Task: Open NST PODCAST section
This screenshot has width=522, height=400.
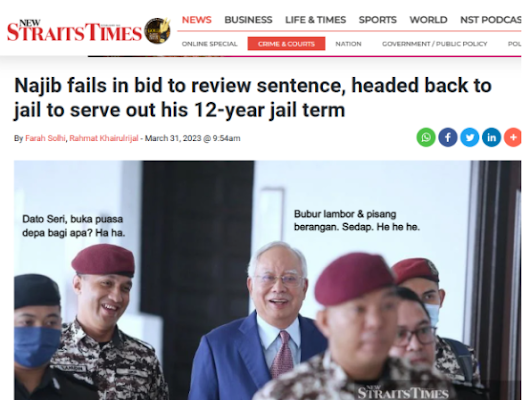Action: pyautogui.click(x=491, y=20)
